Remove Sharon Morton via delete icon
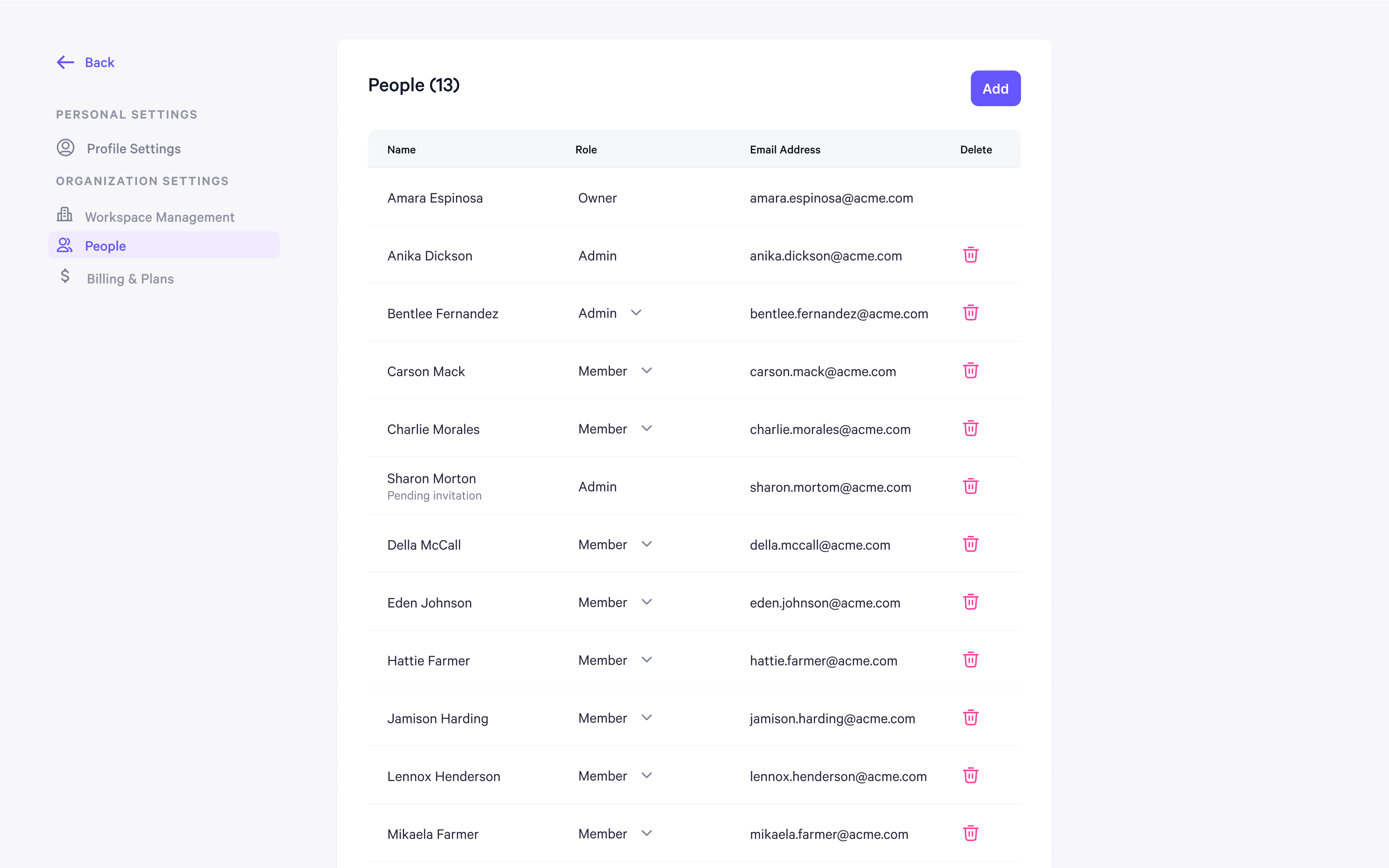 (x=970, y=486)
